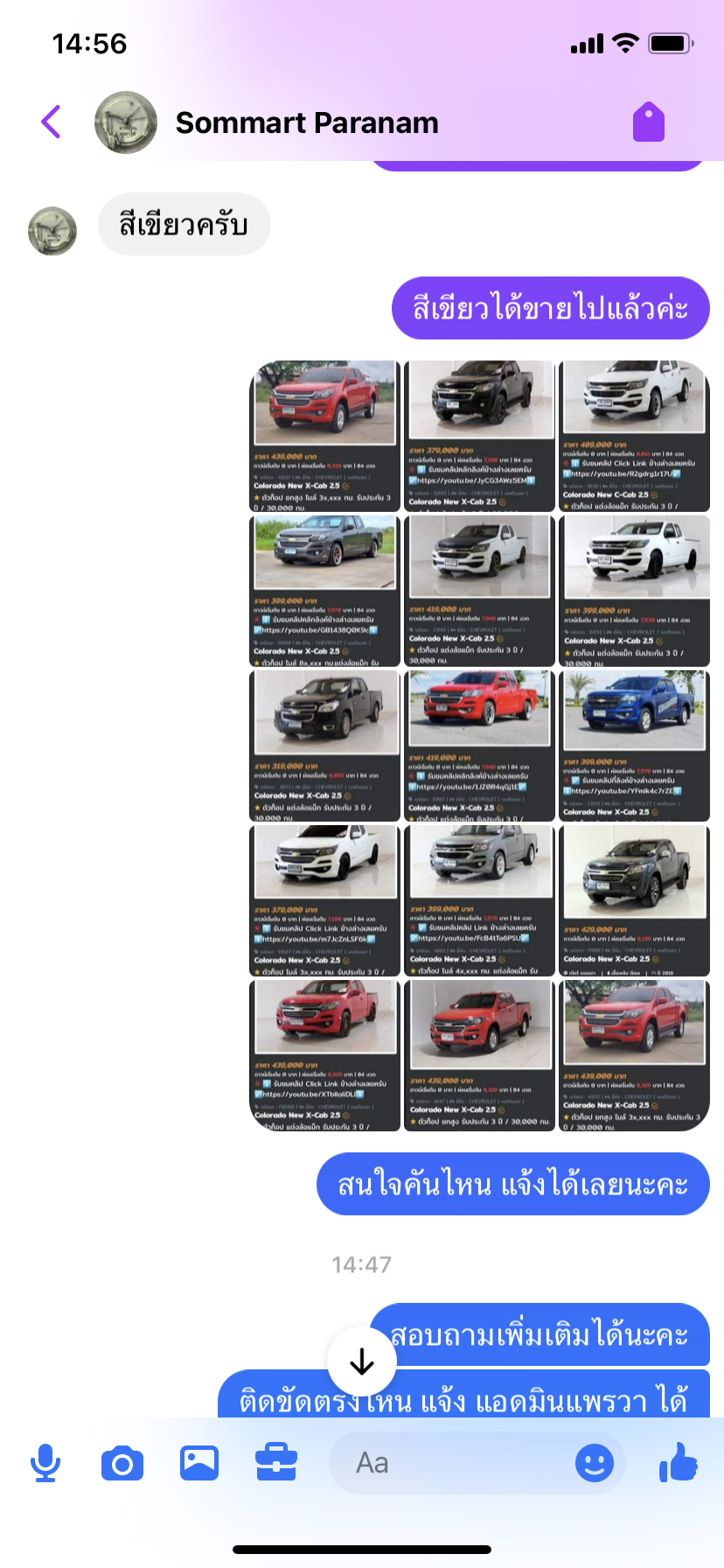Open black truck image priced 379,000
Image resolution: width=724 pixels, height=1568 pixels.
click(x=479, y=436)
